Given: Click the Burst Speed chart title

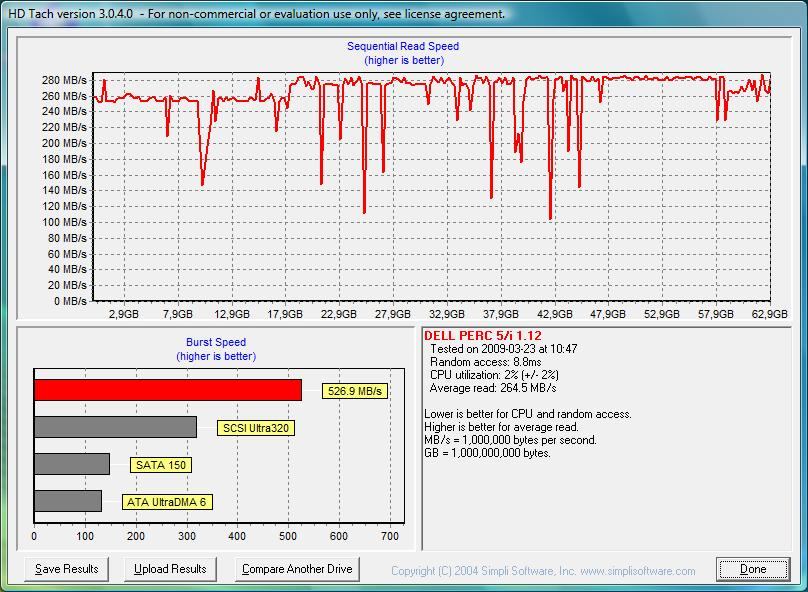Looking at the screenshot, I should click(216, 342).
